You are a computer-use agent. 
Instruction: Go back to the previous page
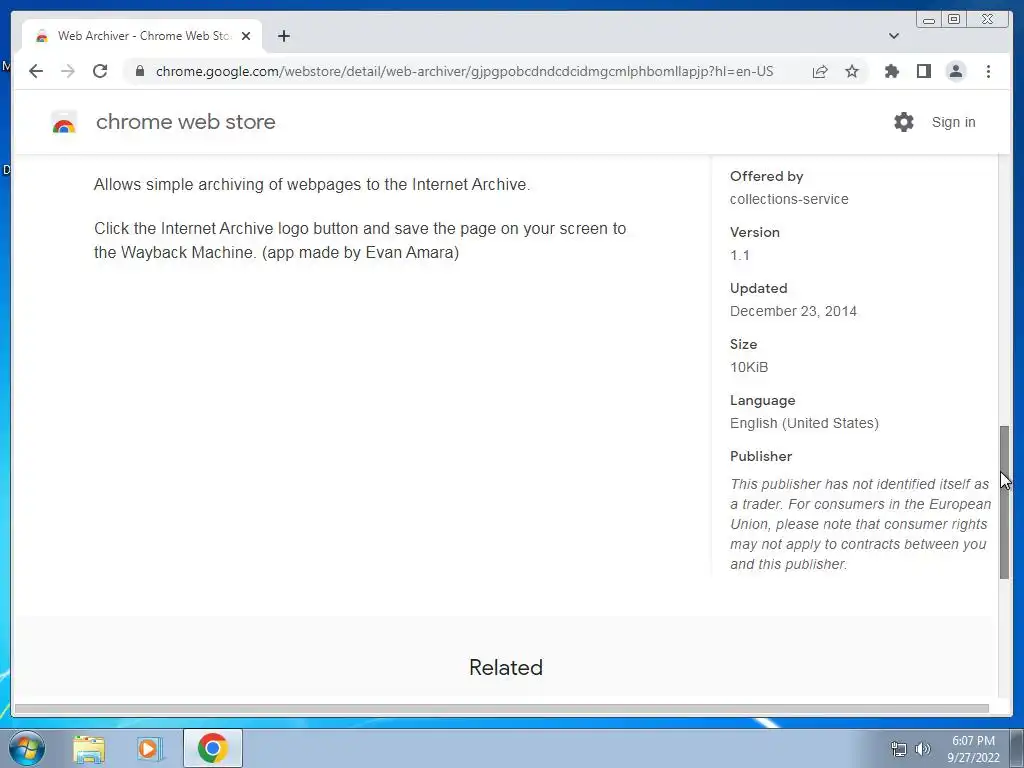(36, 71)
